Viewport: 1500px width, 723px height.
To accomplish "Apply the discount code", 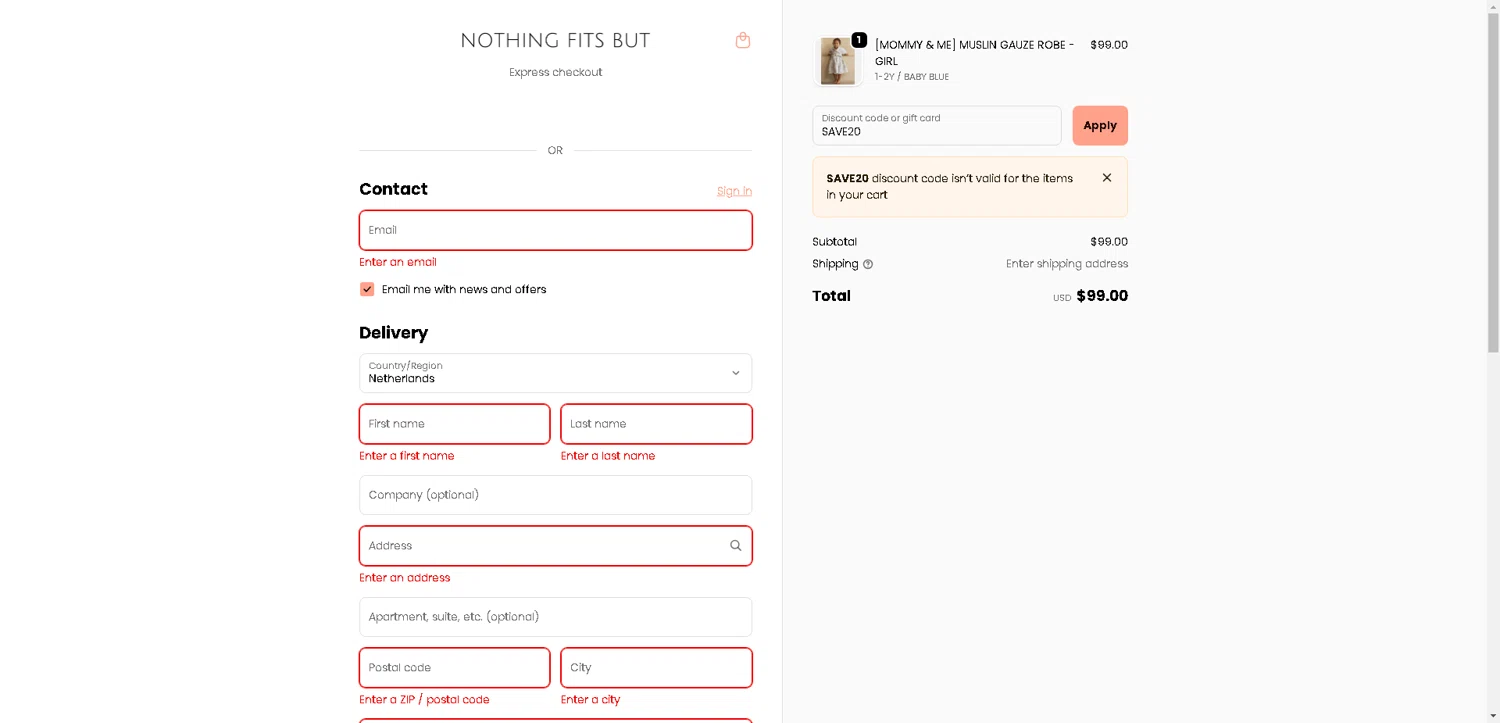I will [x=1100, y=126].
